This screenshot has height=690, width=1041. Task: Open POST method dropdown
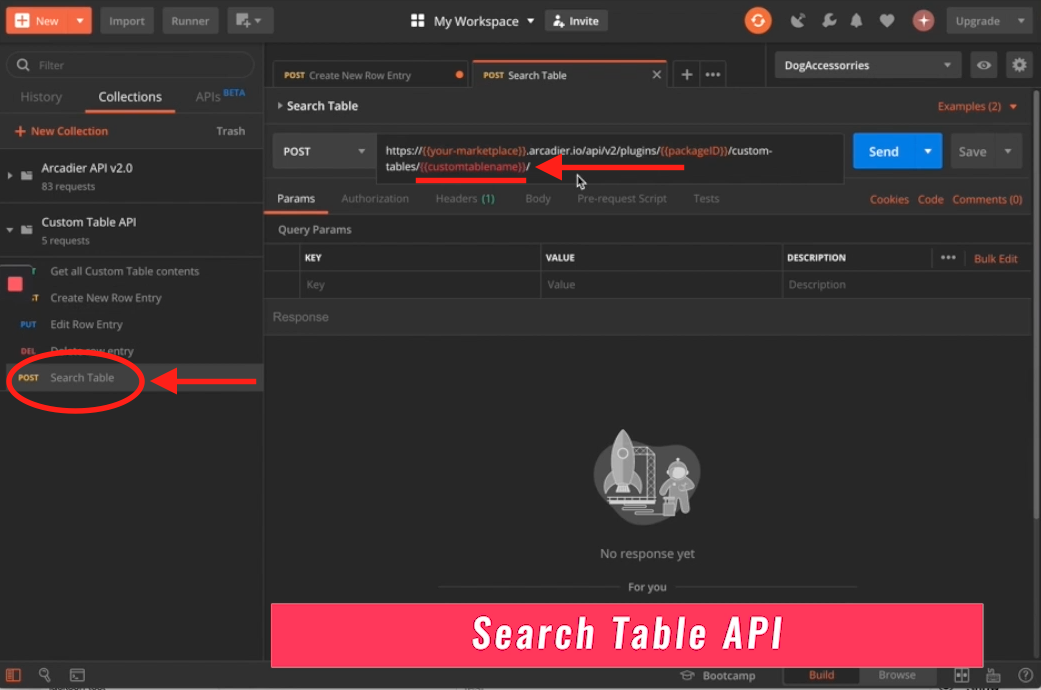324,151
